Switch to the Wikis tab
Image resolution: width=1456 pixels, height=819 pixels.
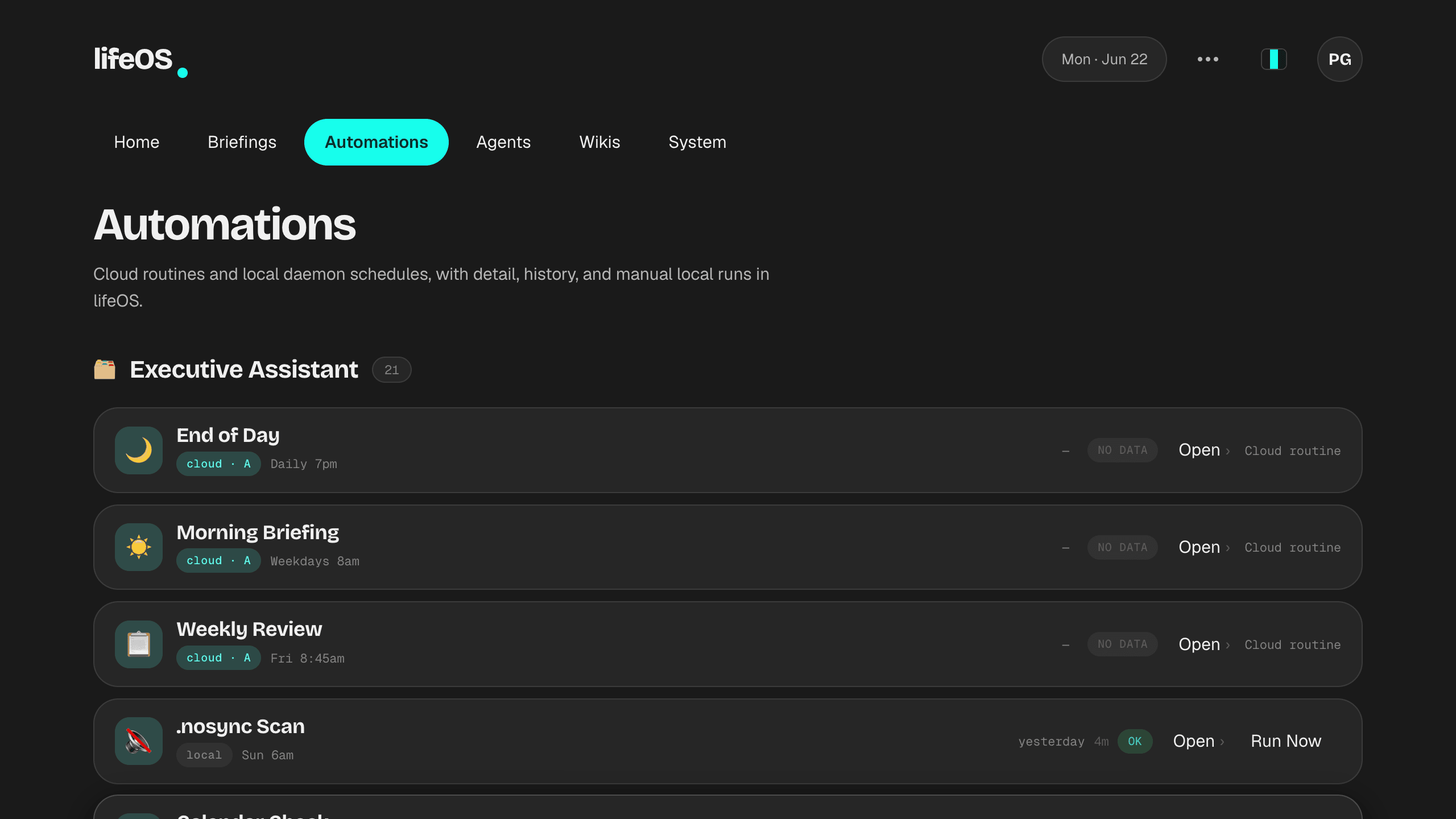(599, 142)
